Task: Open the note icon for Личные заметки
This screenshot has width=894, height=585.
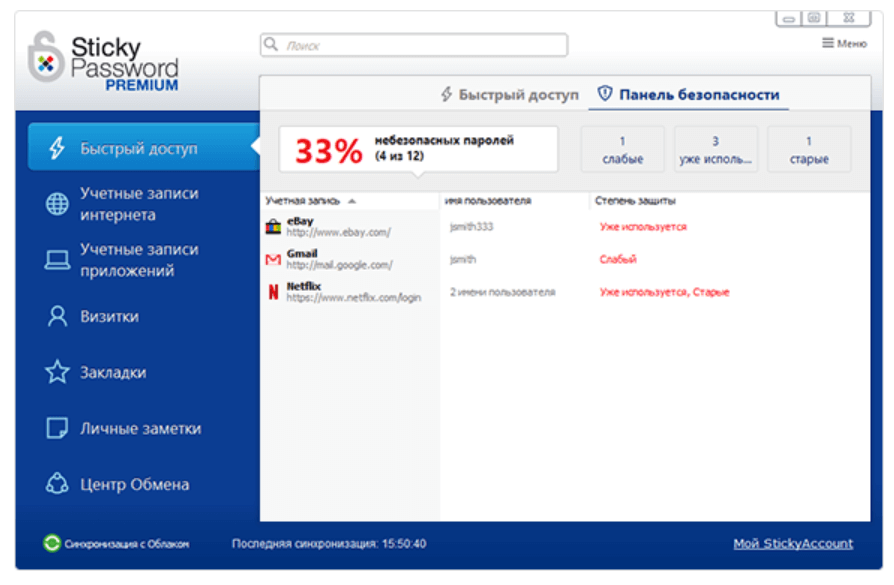Action: point(57,428)
